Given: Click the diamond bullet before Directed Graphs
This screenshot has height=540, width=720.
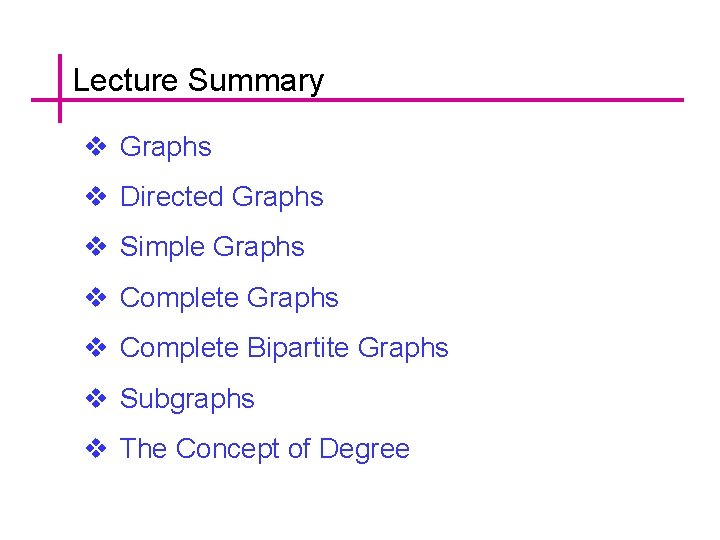Looking at the screenshot, I should coord(96,197).
